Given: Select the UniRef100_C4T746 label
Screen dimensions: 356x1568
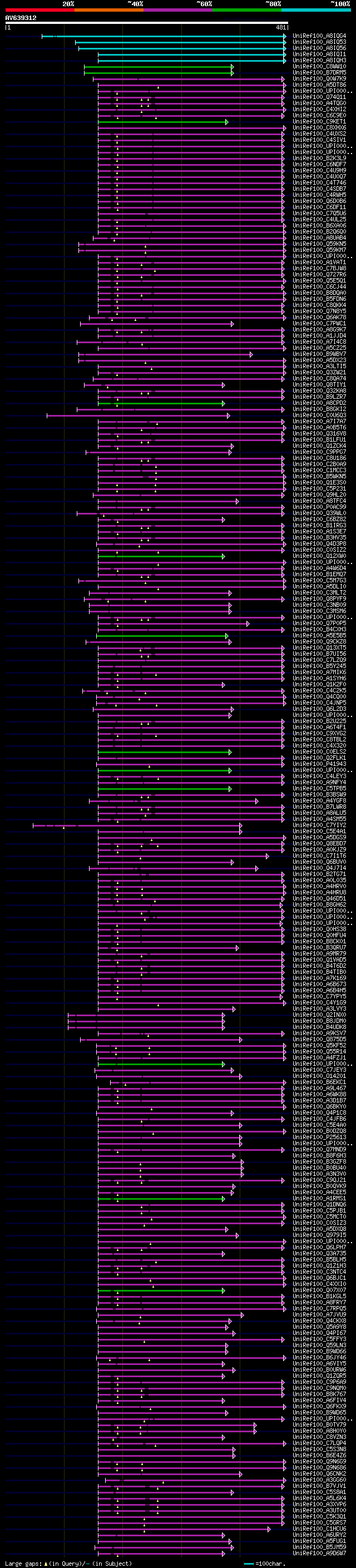Looking at the screenshot, I should tap(319, 182).
